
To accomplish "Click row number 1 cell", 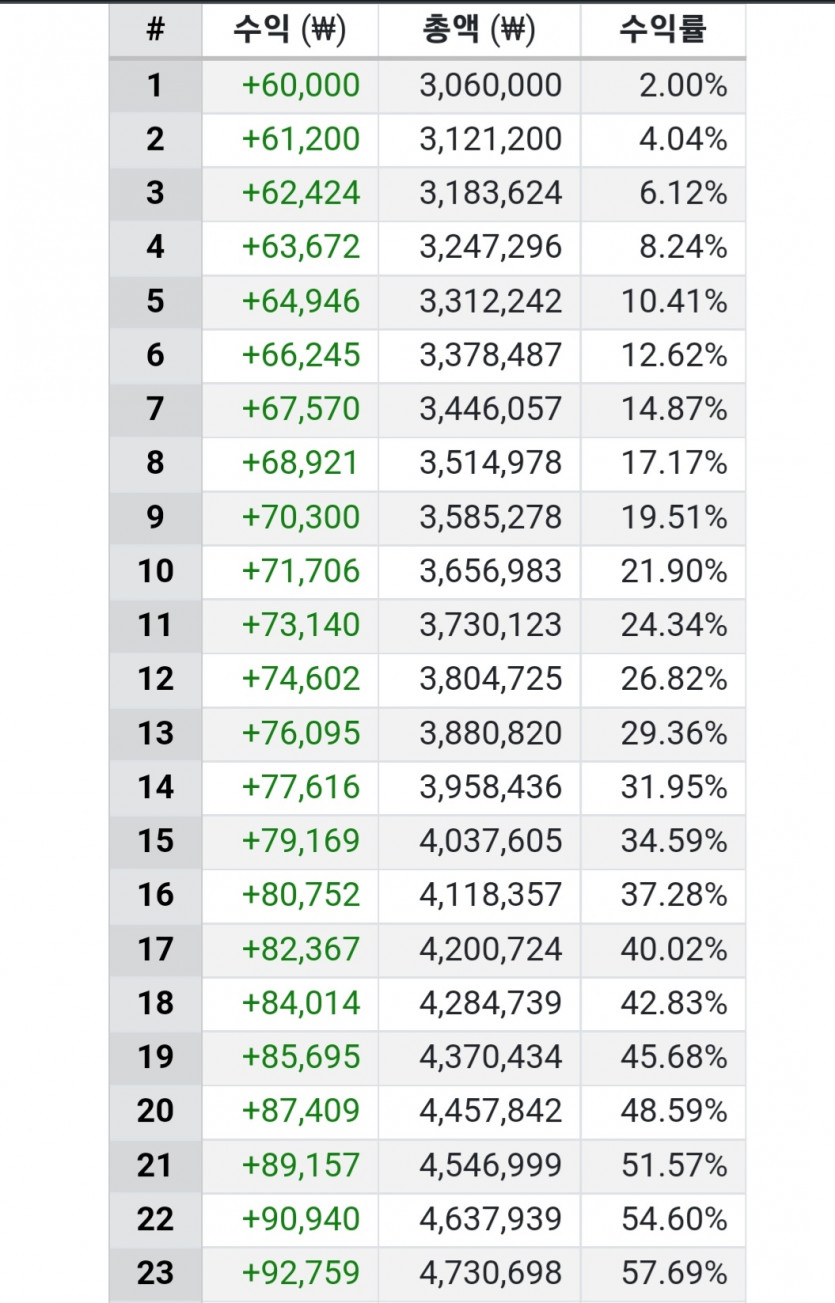I will click(x=155, y=85).
